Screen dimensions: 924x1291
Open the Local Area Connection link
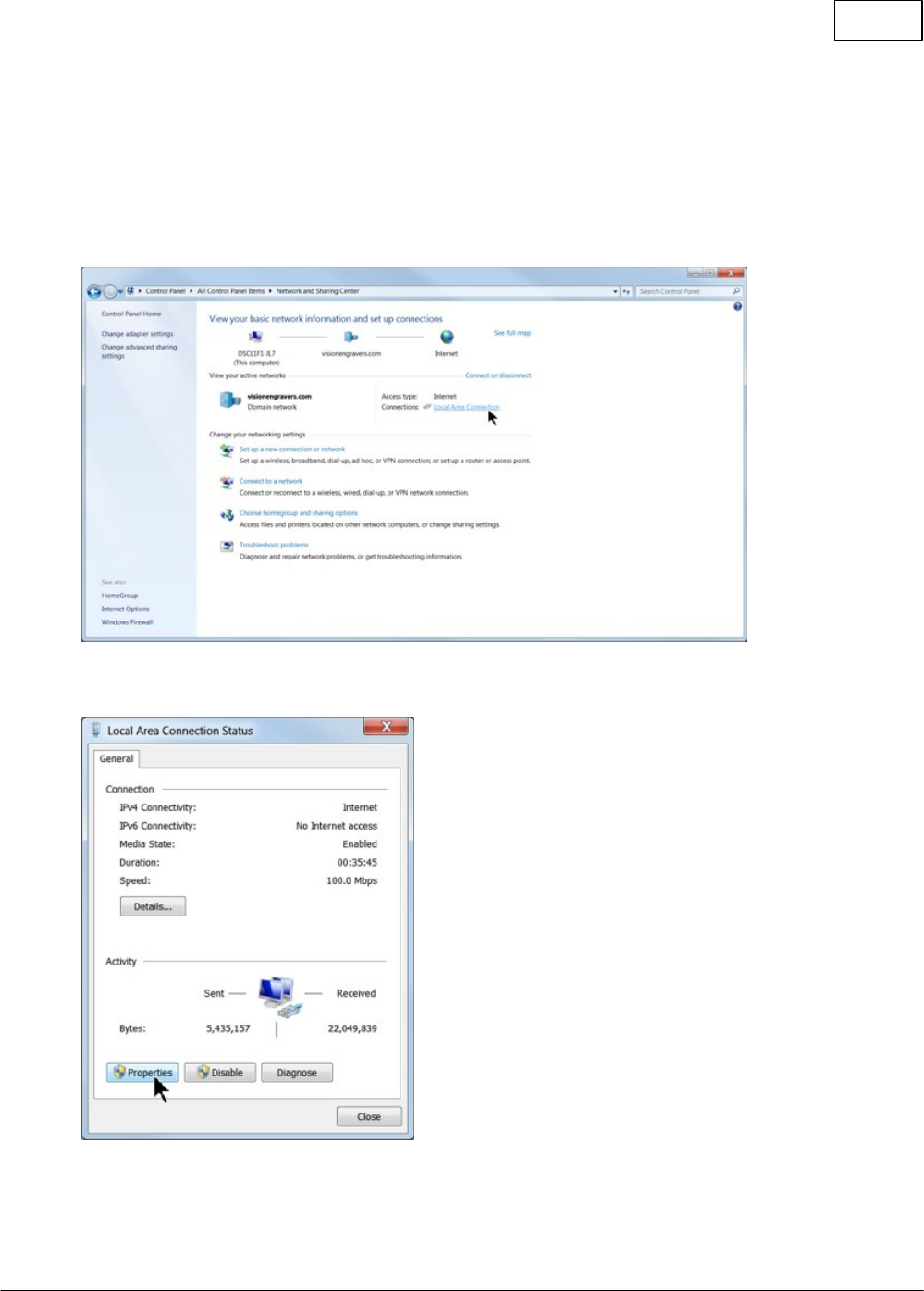(467, 407)
